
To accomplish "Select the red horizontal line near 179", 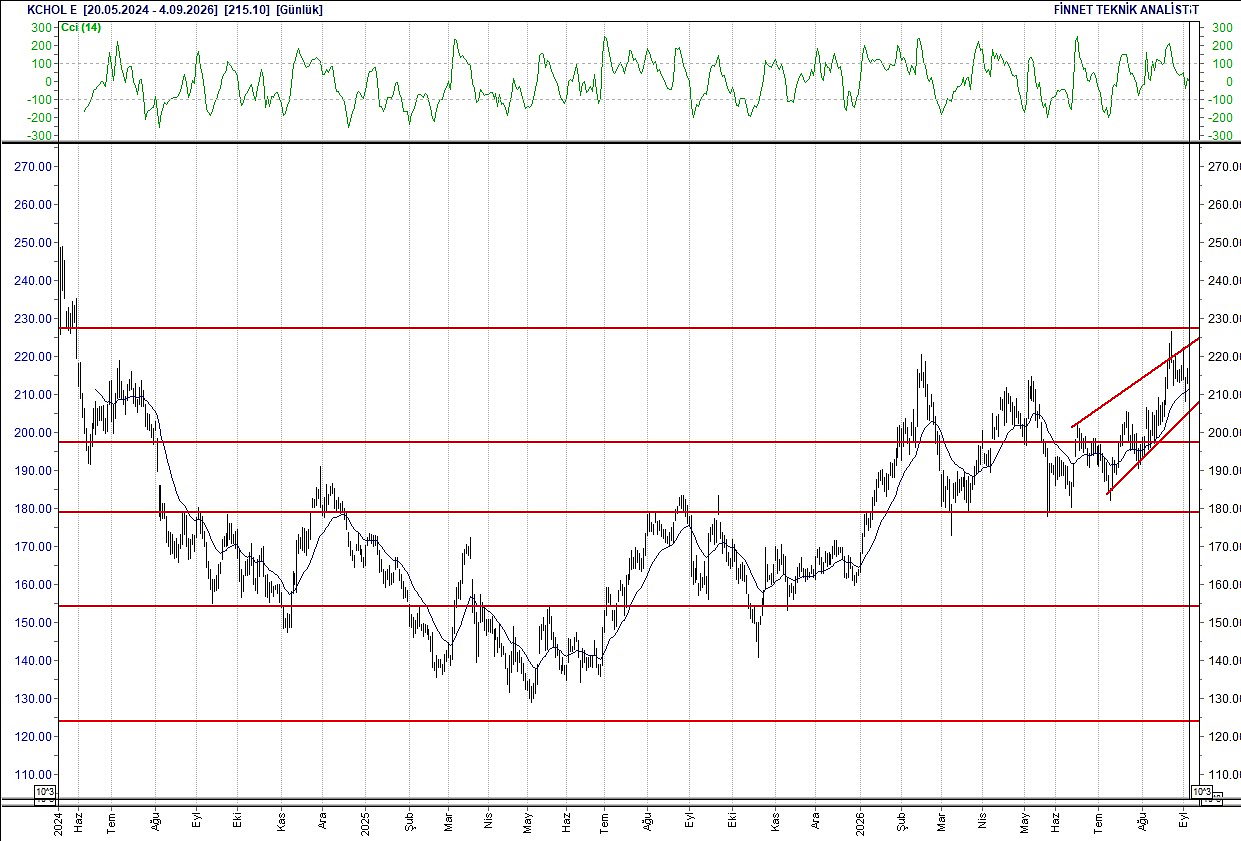I will tap(628, 512).
